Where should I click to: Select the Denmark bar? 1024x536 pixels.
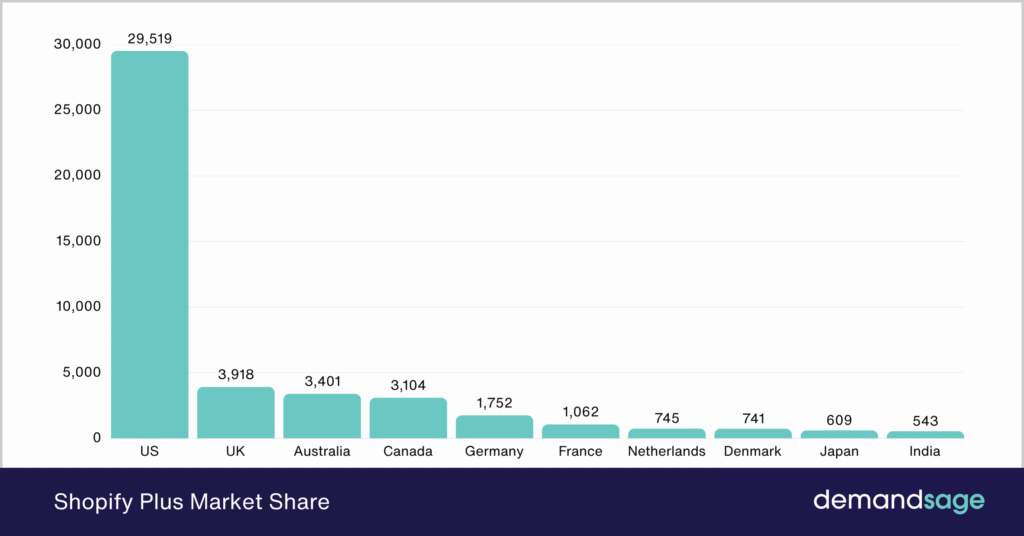coord(753,434)
